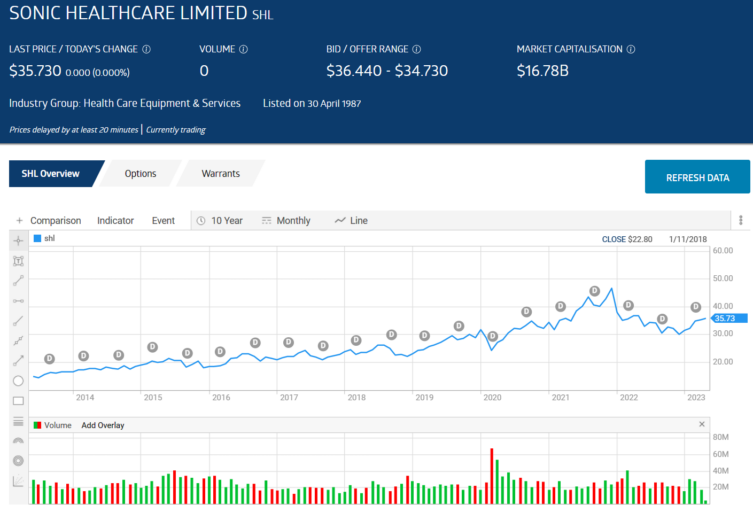
Task: Click the Volume red-green legend swatch
Action: click(x=37, y=425)
